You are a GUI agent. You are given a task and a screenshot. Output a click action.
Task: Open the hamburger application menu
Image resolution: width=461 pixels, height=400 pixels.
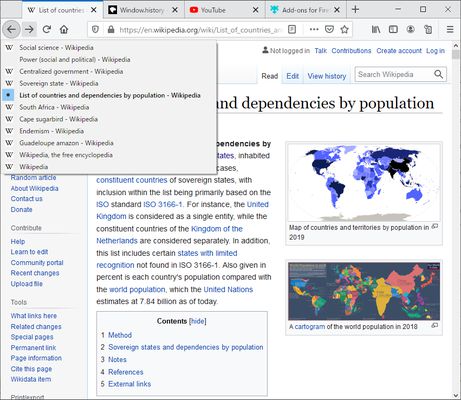(x=450, y=30)
